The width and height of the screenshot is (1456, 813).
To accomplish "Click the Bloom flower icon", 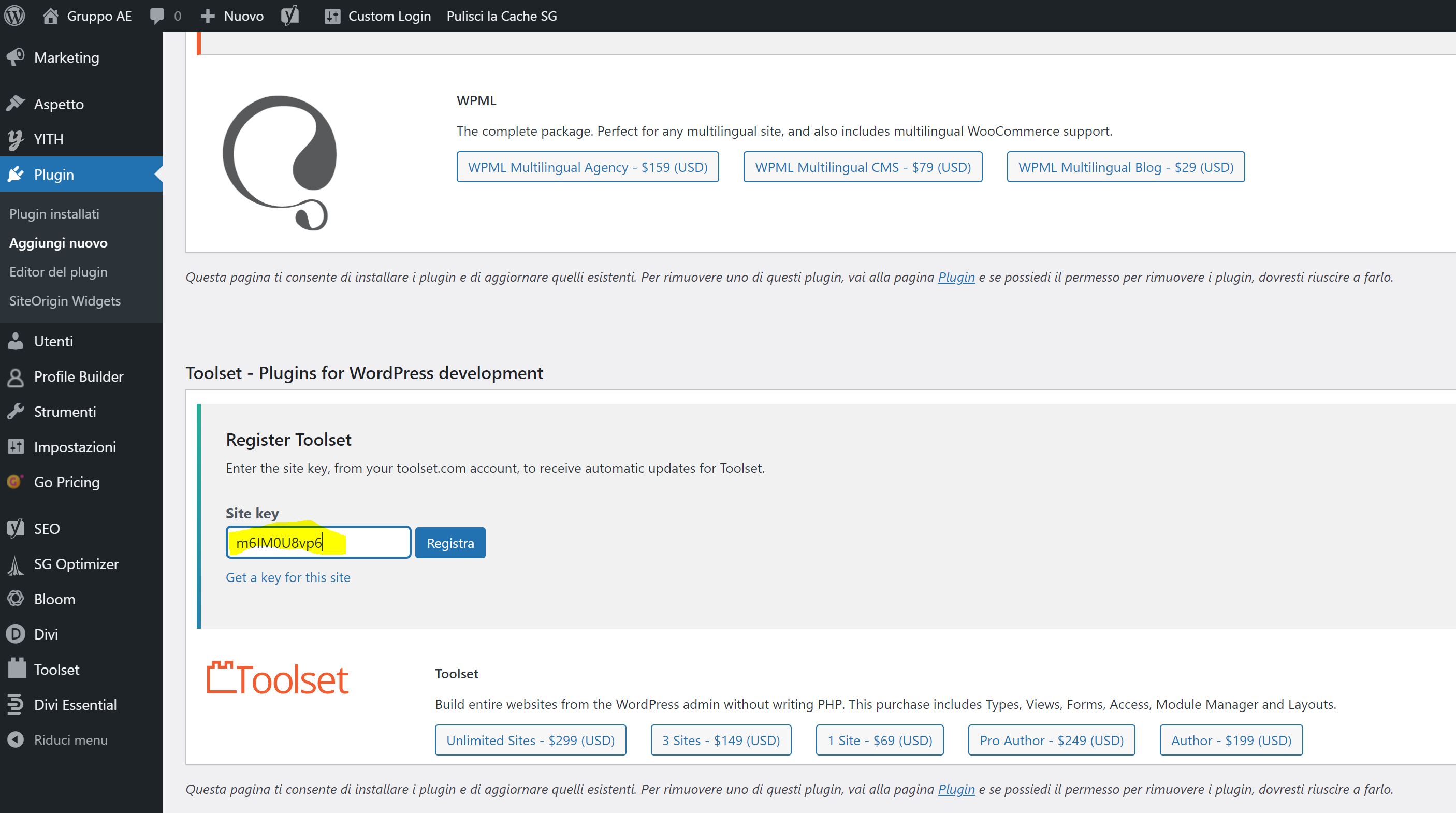I will coord(16,599).
